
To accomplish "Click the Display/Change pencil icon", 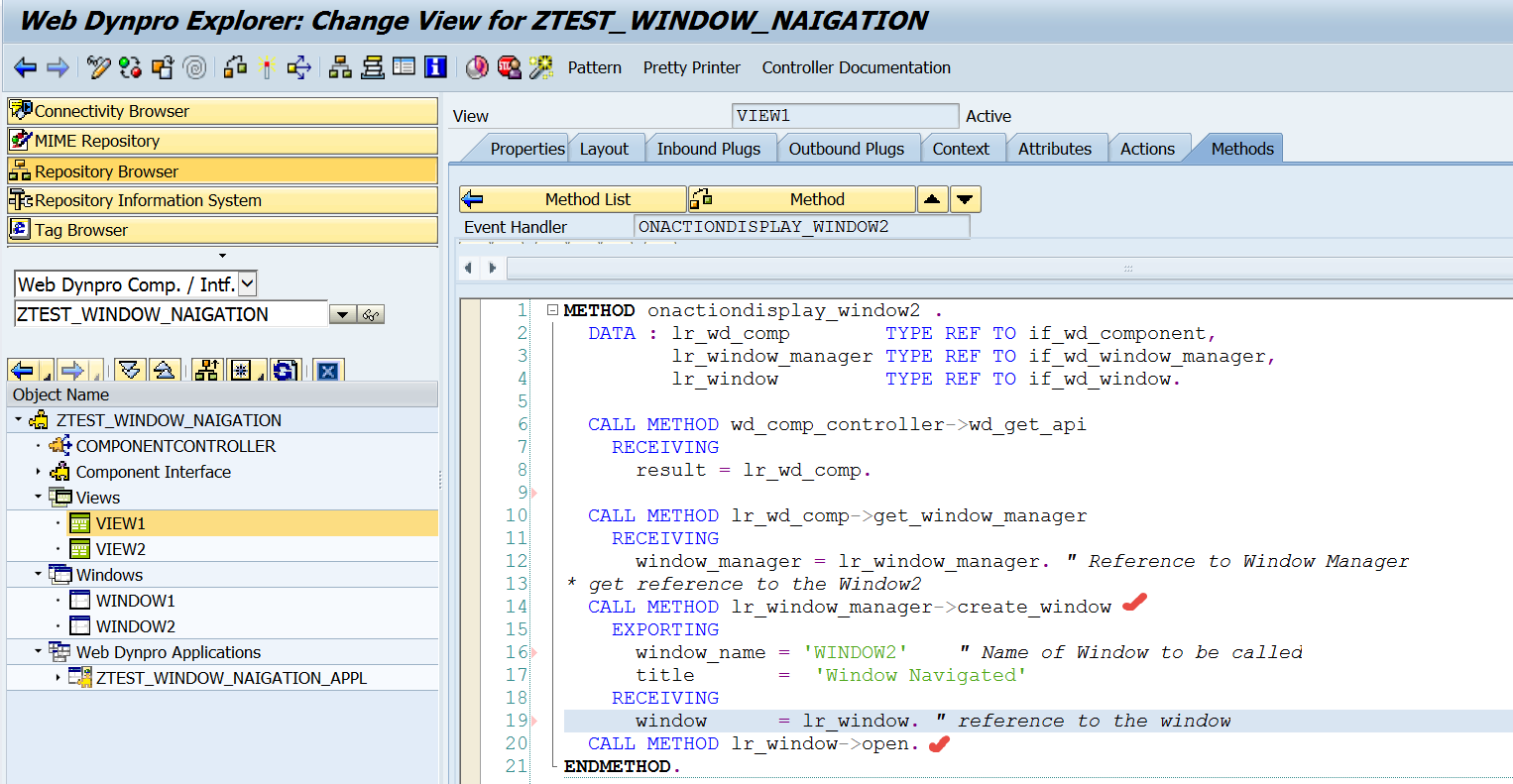I will 98,67.
